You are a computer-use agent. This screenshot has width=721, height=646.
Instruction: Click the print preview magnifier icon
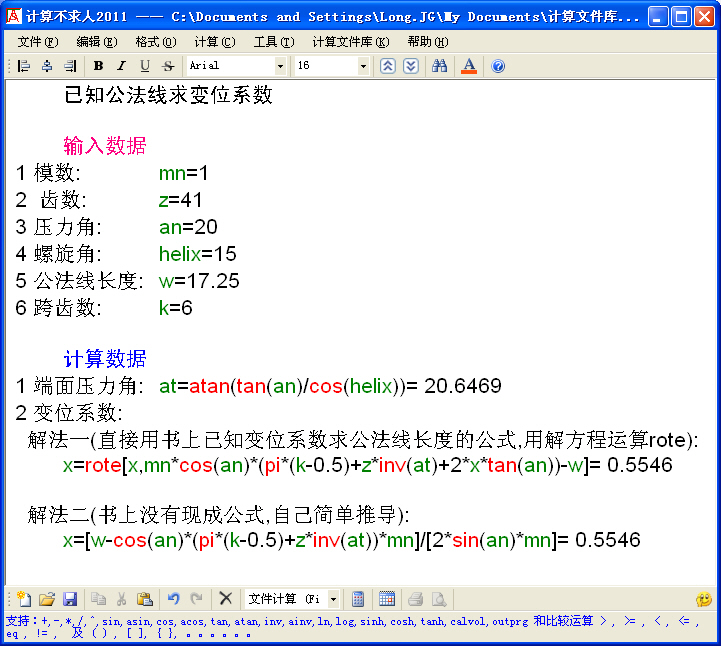click(439, 599)
